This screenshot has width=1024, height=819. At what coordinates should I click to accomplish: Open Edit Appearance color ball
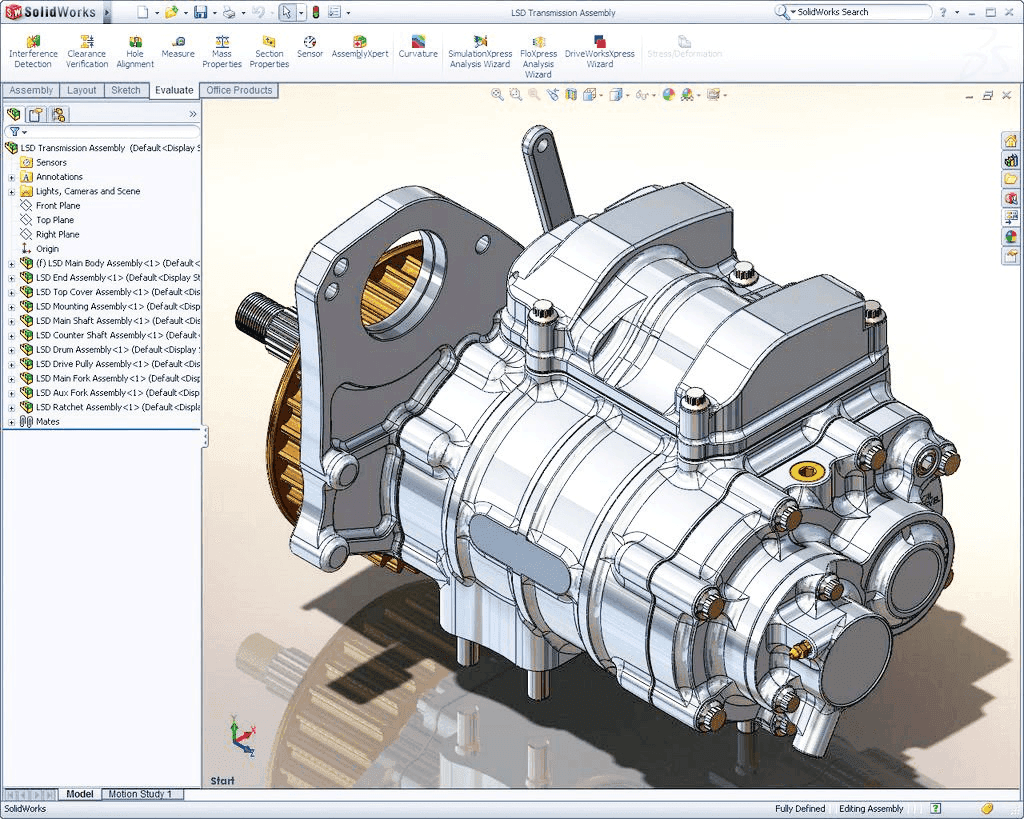[668, 95]
